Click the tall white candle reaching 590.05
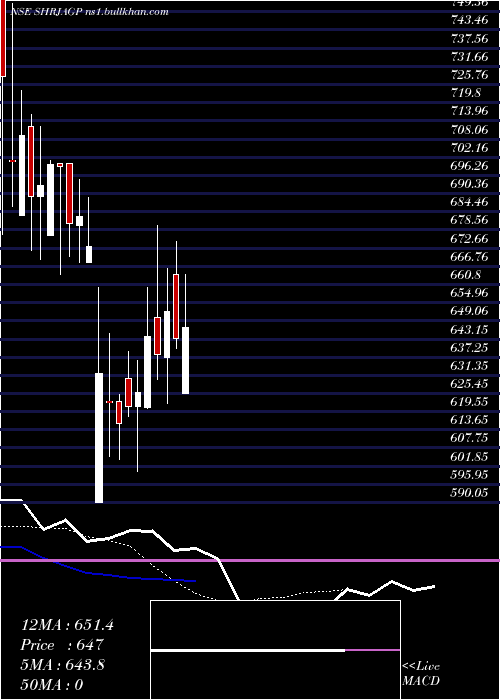500x700 pixels. 99,438
